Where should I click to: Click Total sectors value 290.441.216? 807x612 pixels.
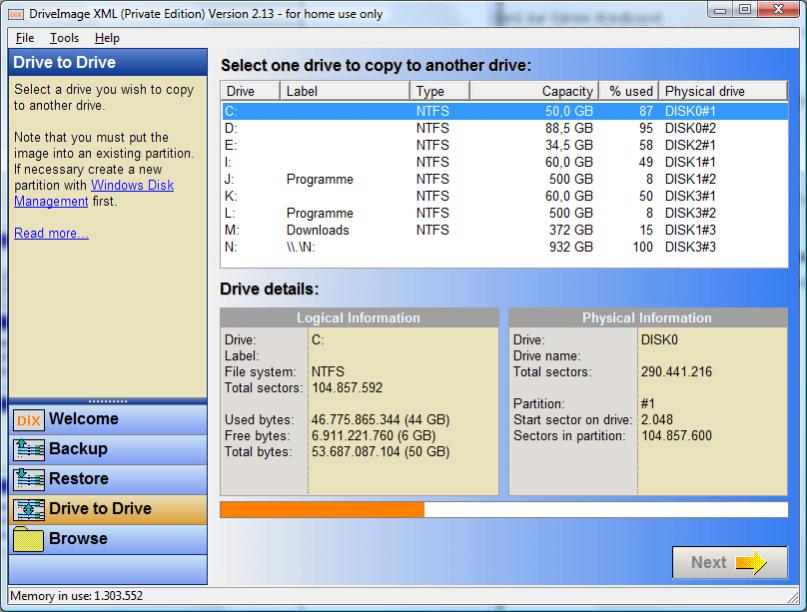pos(676,372)
